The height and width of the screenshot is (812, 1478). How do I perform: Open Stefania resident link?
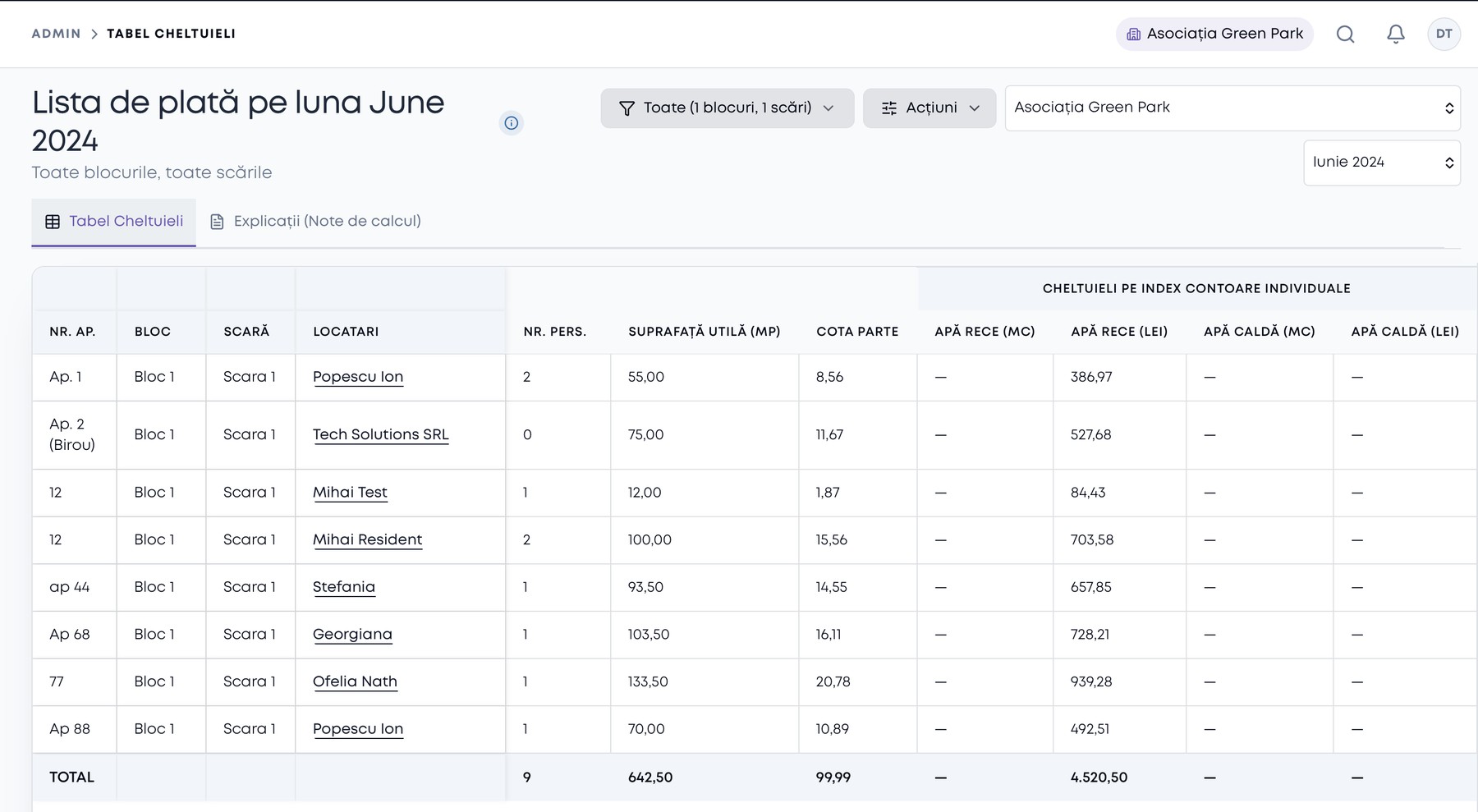tap(344, 587)
